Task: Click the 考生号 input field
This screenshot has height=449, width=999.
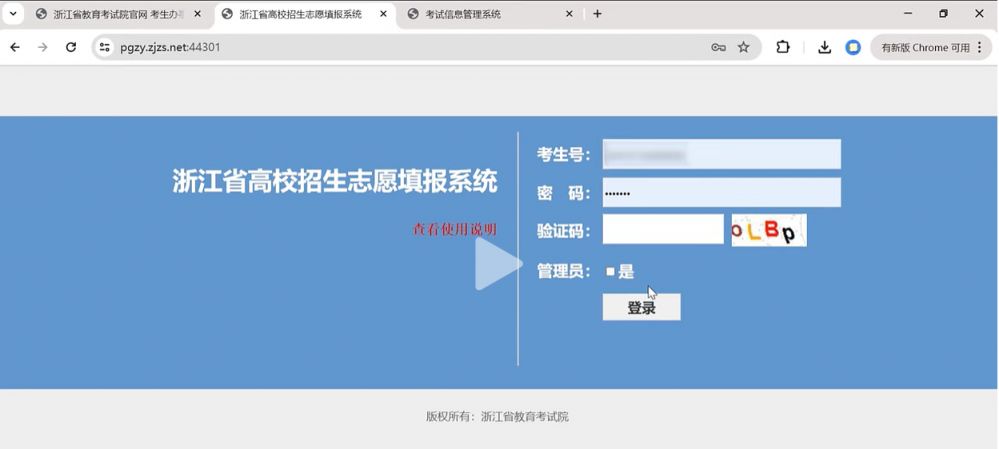Action: click(721, 155)
